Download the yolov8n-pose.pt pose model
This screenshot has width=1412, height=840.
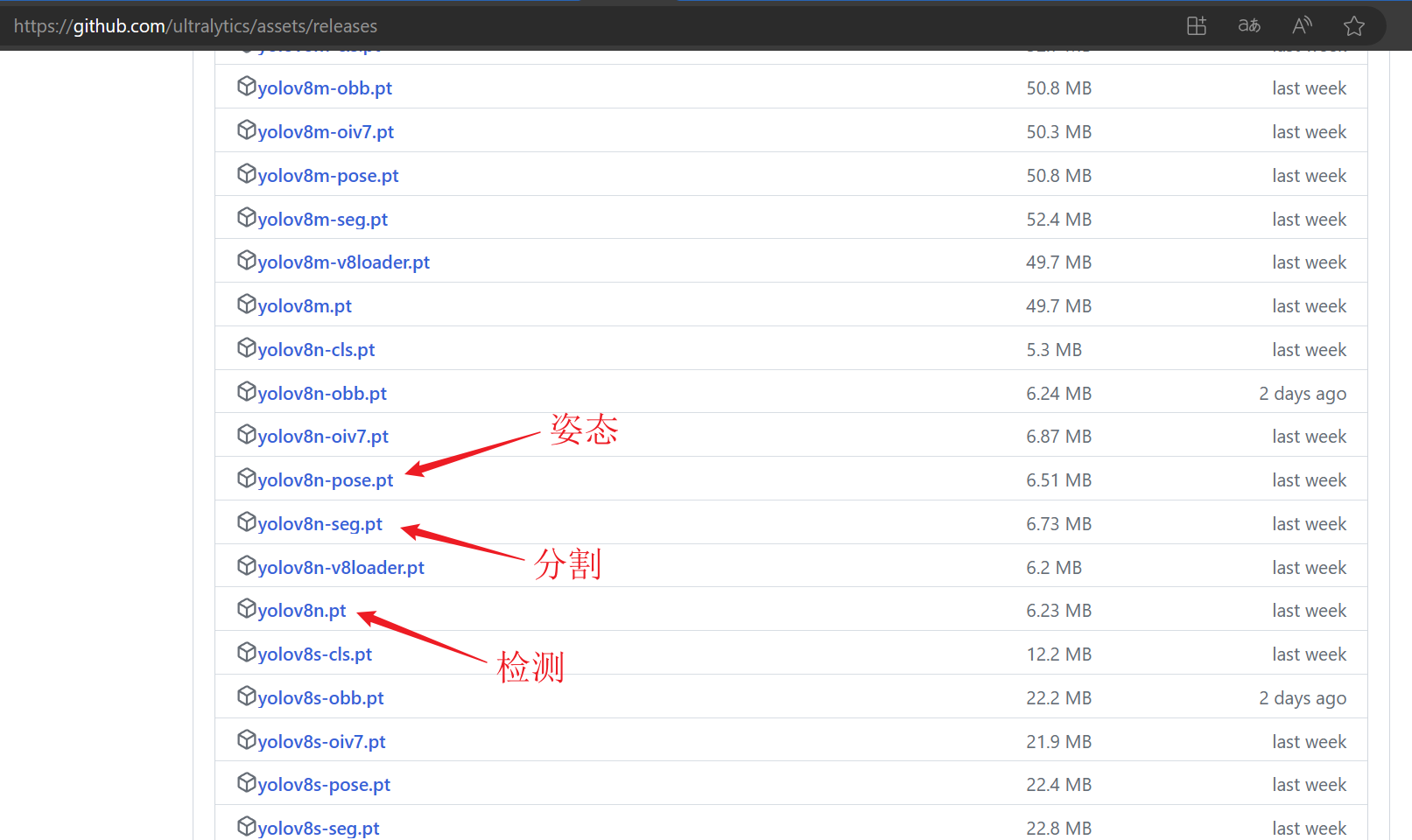pos(326,480)
